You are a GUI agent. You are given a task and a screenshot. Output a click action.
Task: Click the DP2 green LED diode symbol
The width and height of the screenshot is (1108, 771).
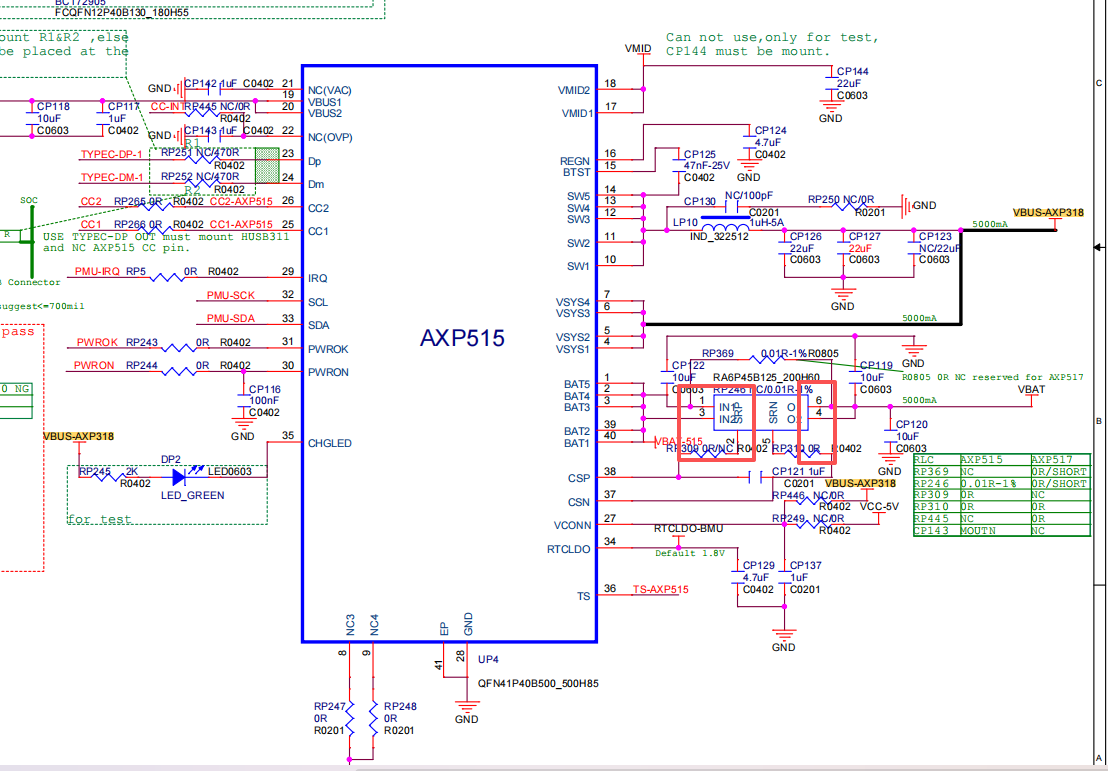tap(180, 476)
